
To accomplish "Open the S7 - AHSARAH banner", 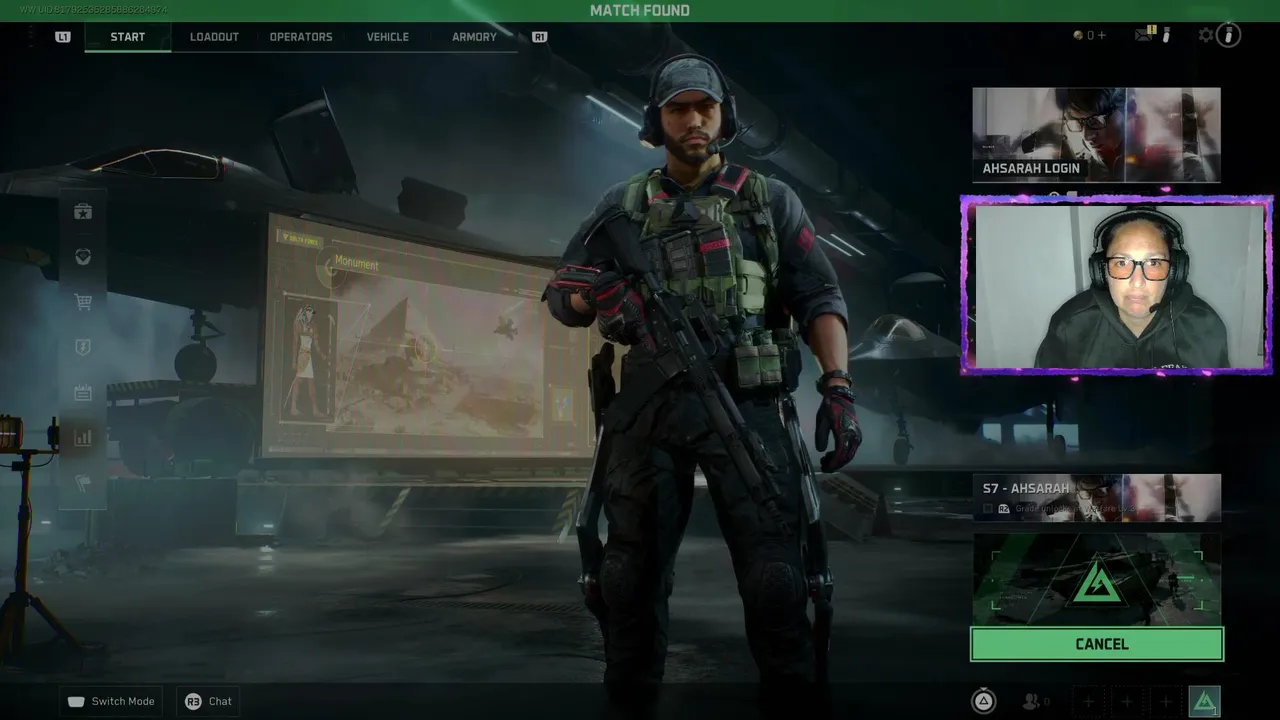I will (x=1096, y=497).
